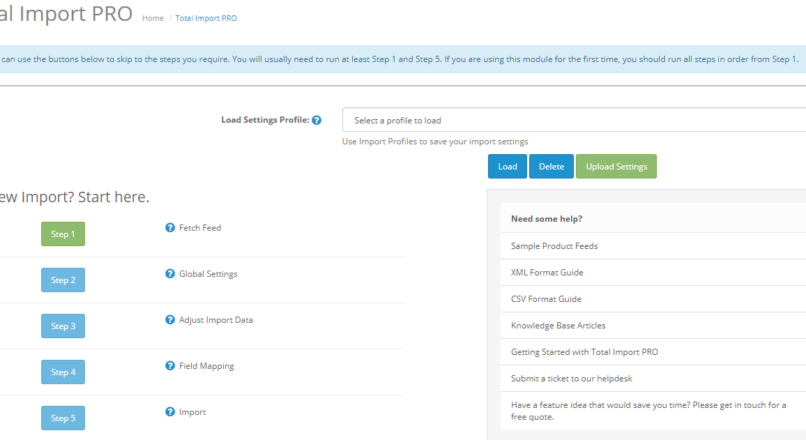Click help icon next to Import

coord(170,411)
